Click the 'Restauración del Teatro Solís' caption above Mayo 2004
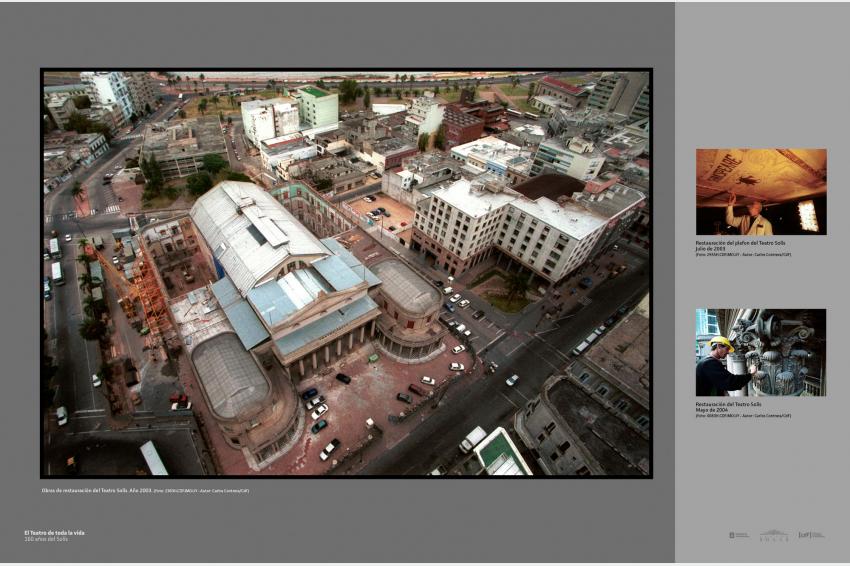This screenshot has width=850, height=566. pyautogui.click(x=729, y=404)
